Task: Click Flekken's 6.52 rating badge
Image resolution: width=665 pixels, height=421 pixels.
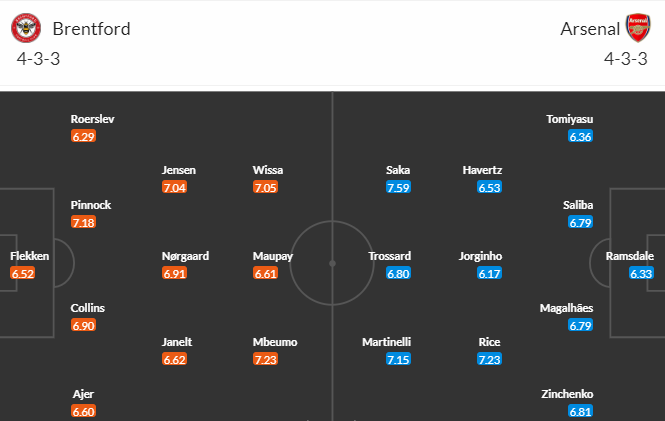Action: (x=22, y=273)
